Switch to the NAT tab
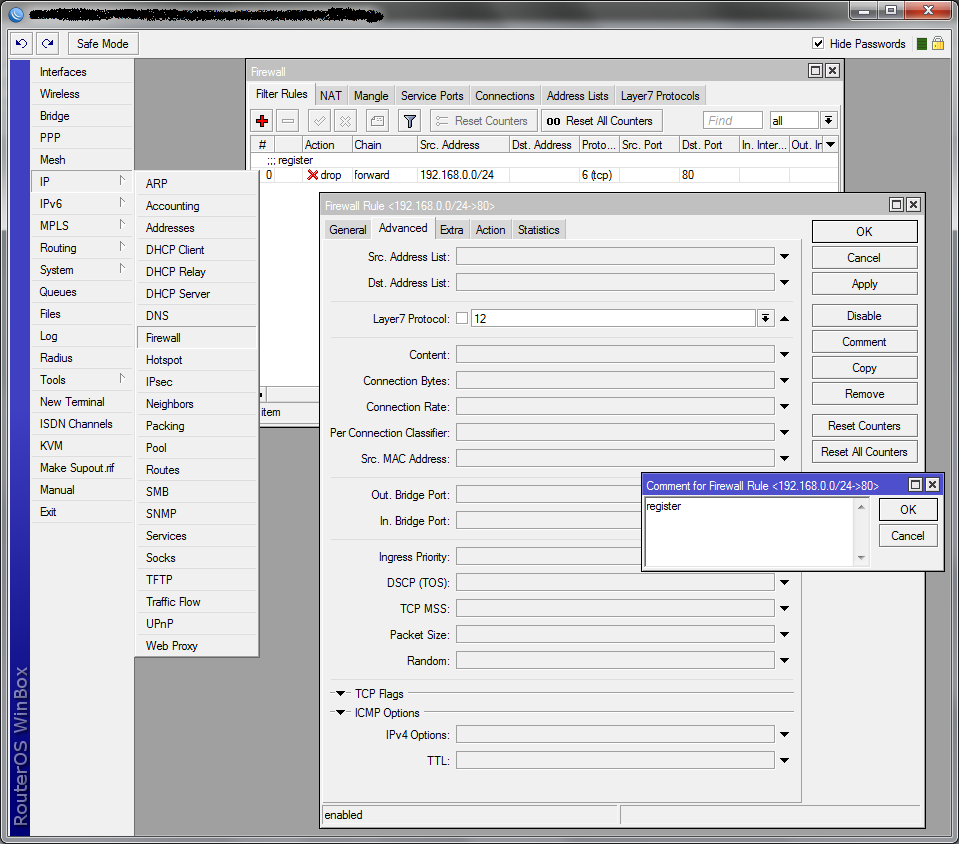 (330, 95)
